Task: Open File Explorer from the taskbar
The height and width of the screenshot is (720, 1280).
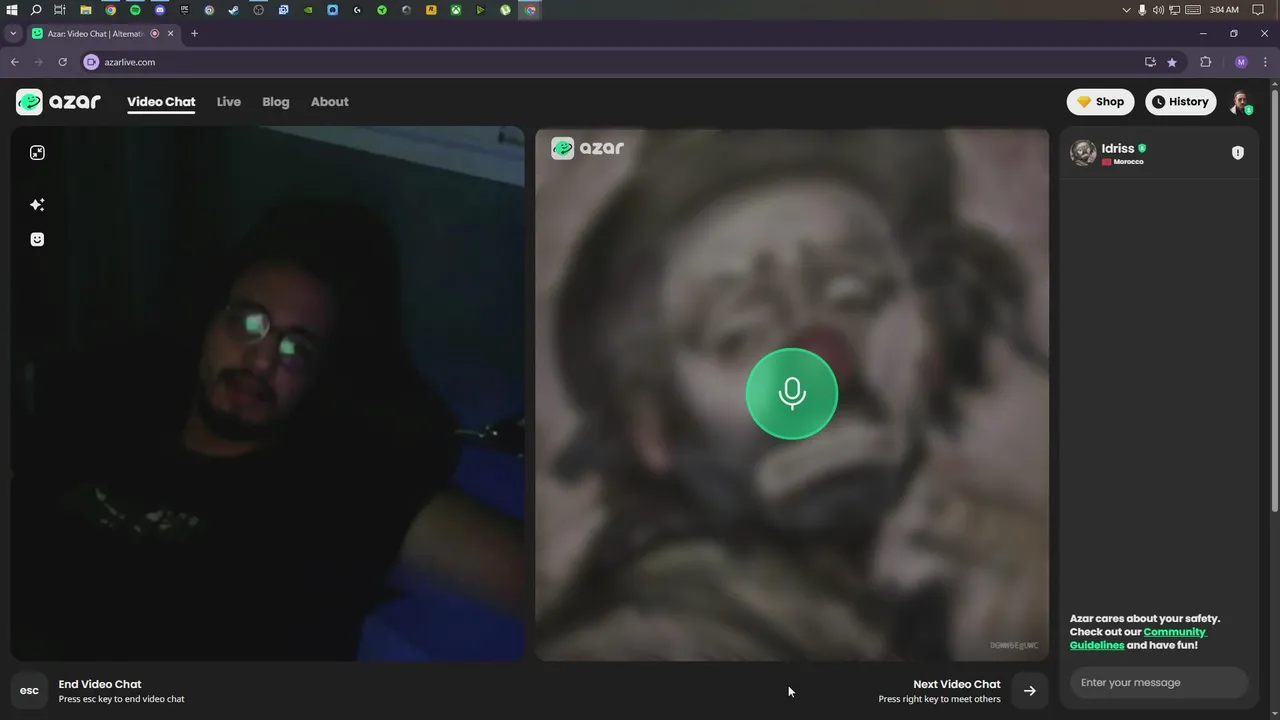Action: [x=86, y=10]
